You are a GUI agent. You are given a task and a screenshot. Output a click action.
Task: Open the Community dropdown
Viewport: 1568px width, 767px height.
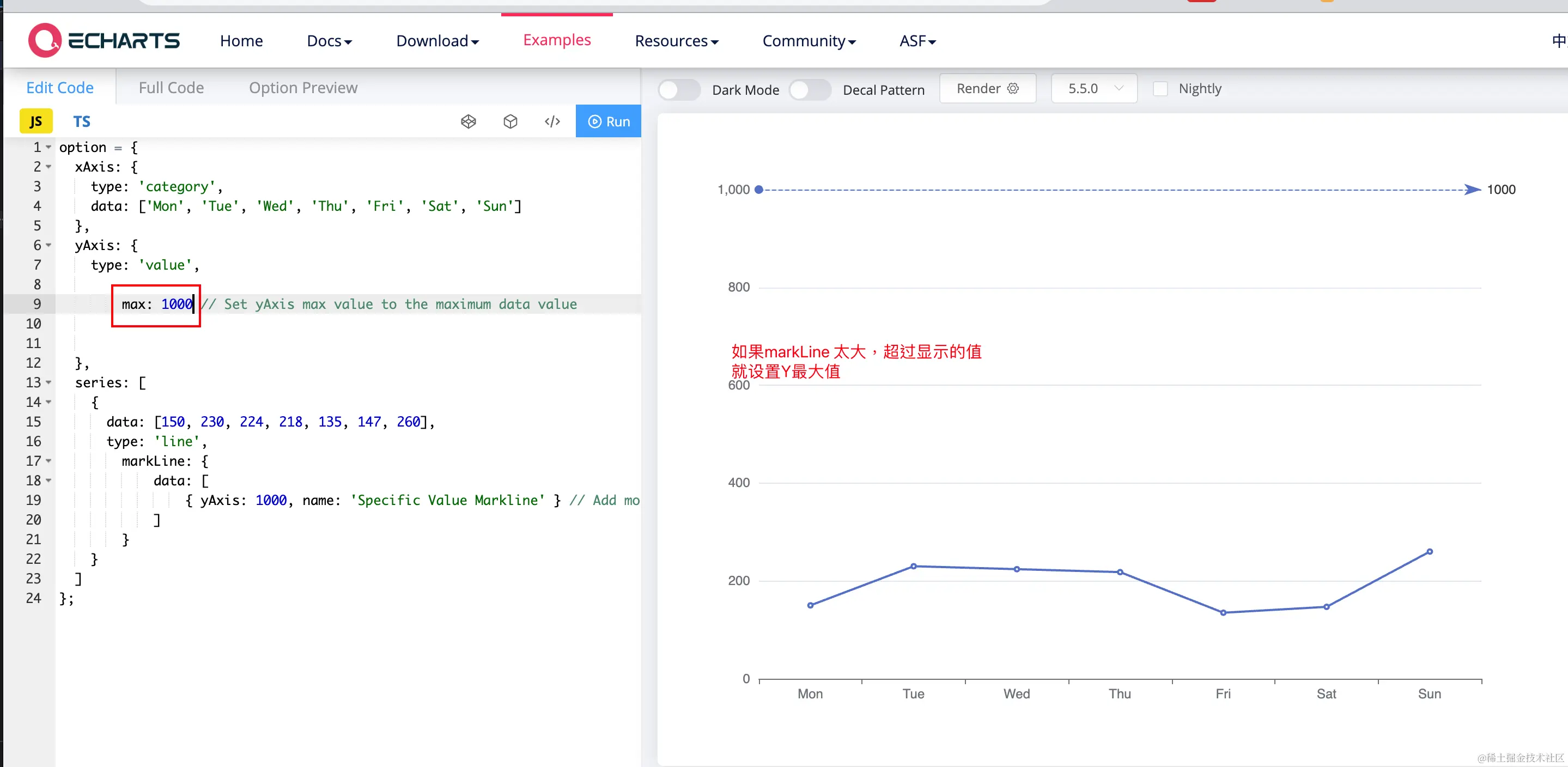tap(810, 41)
